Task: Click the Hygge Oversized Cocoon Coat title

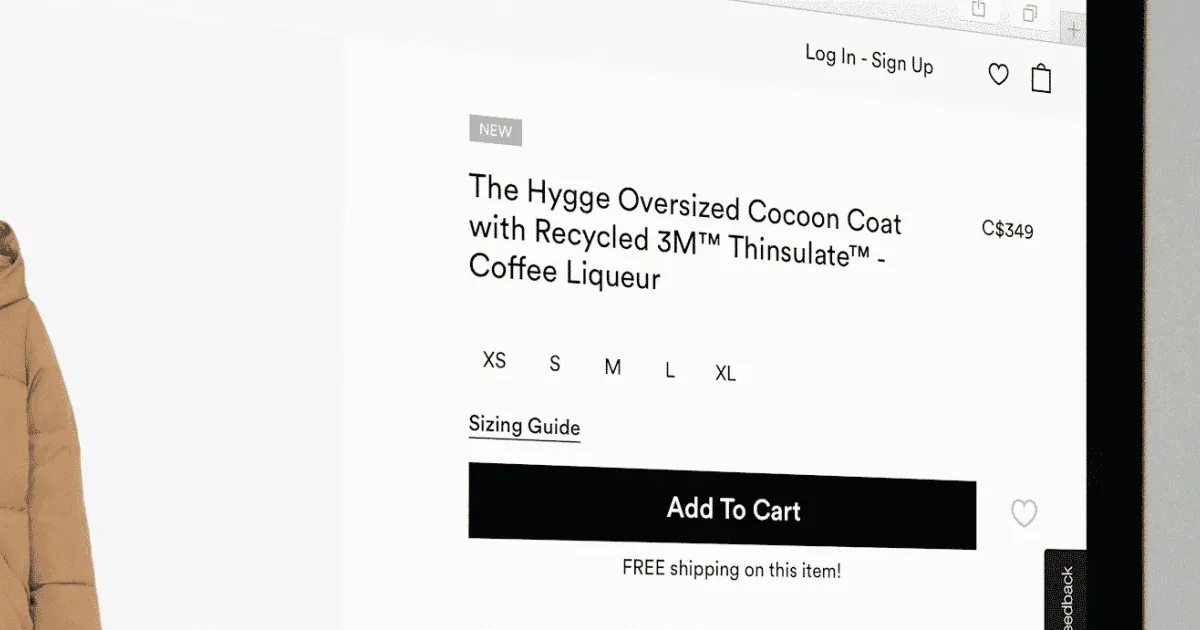Action: (684, 232)
